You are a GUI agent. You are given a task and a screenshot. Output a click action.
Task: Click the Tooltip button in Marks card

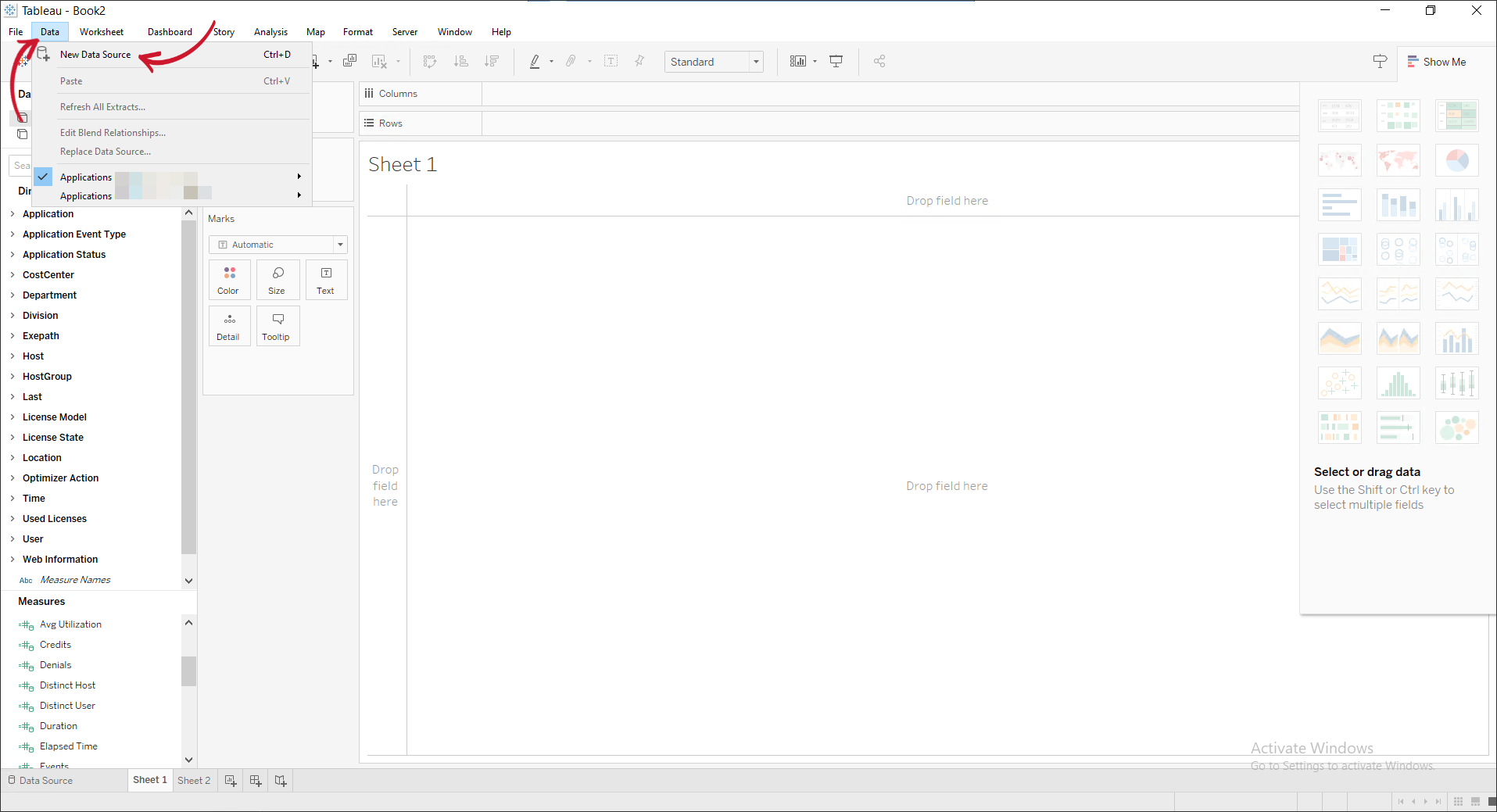click(x=278, y=326)
